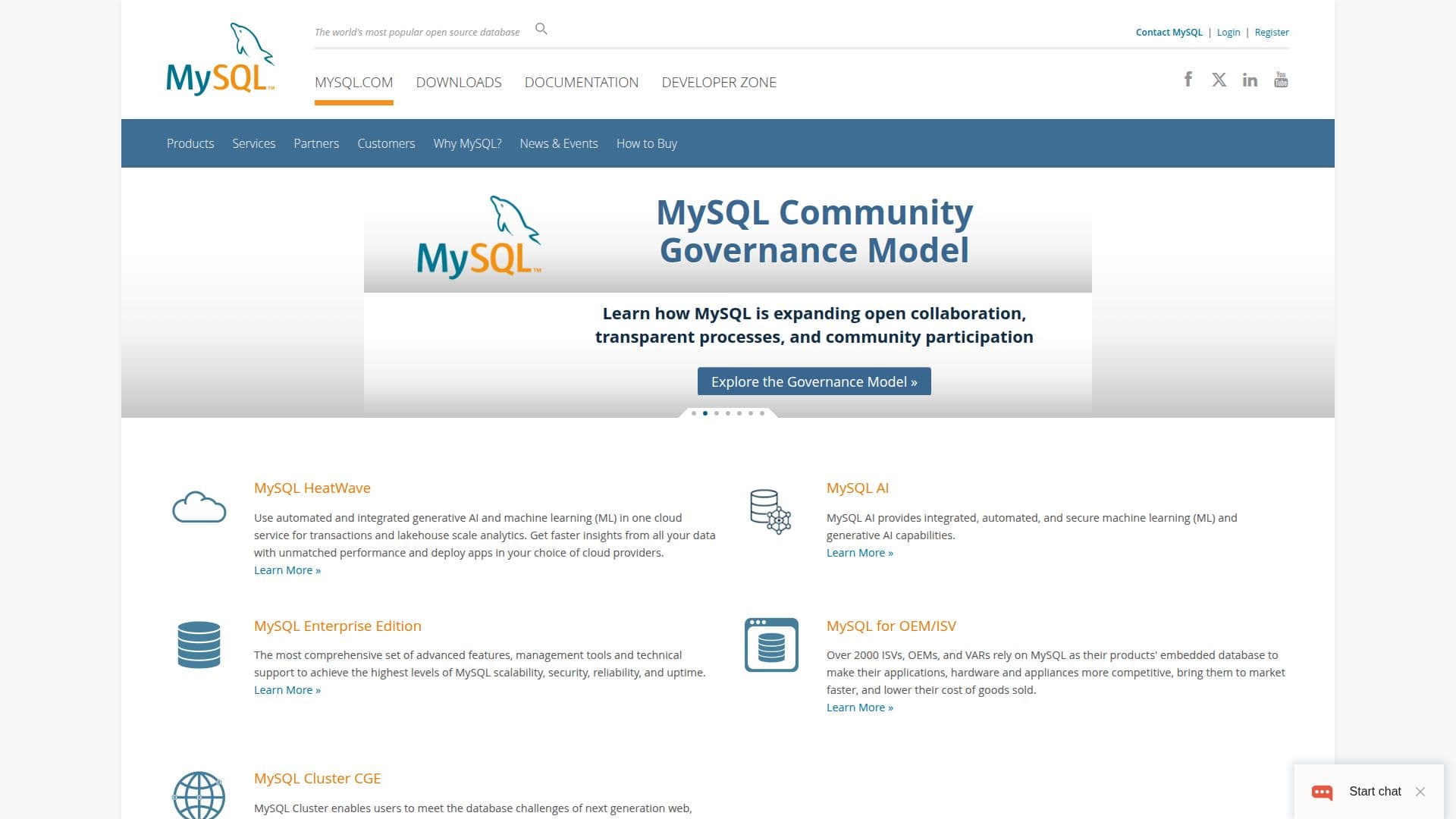Click the MySQL AI database-network icon
This screenshot has width=1456, height=819.
[770, 511]
